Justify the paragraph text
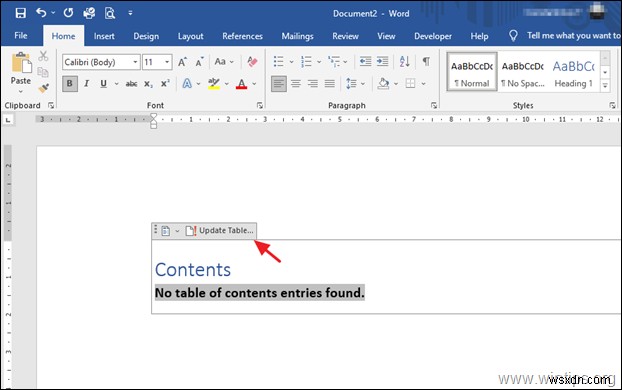Viewport: 622px width, 390px height. [330, 84]
